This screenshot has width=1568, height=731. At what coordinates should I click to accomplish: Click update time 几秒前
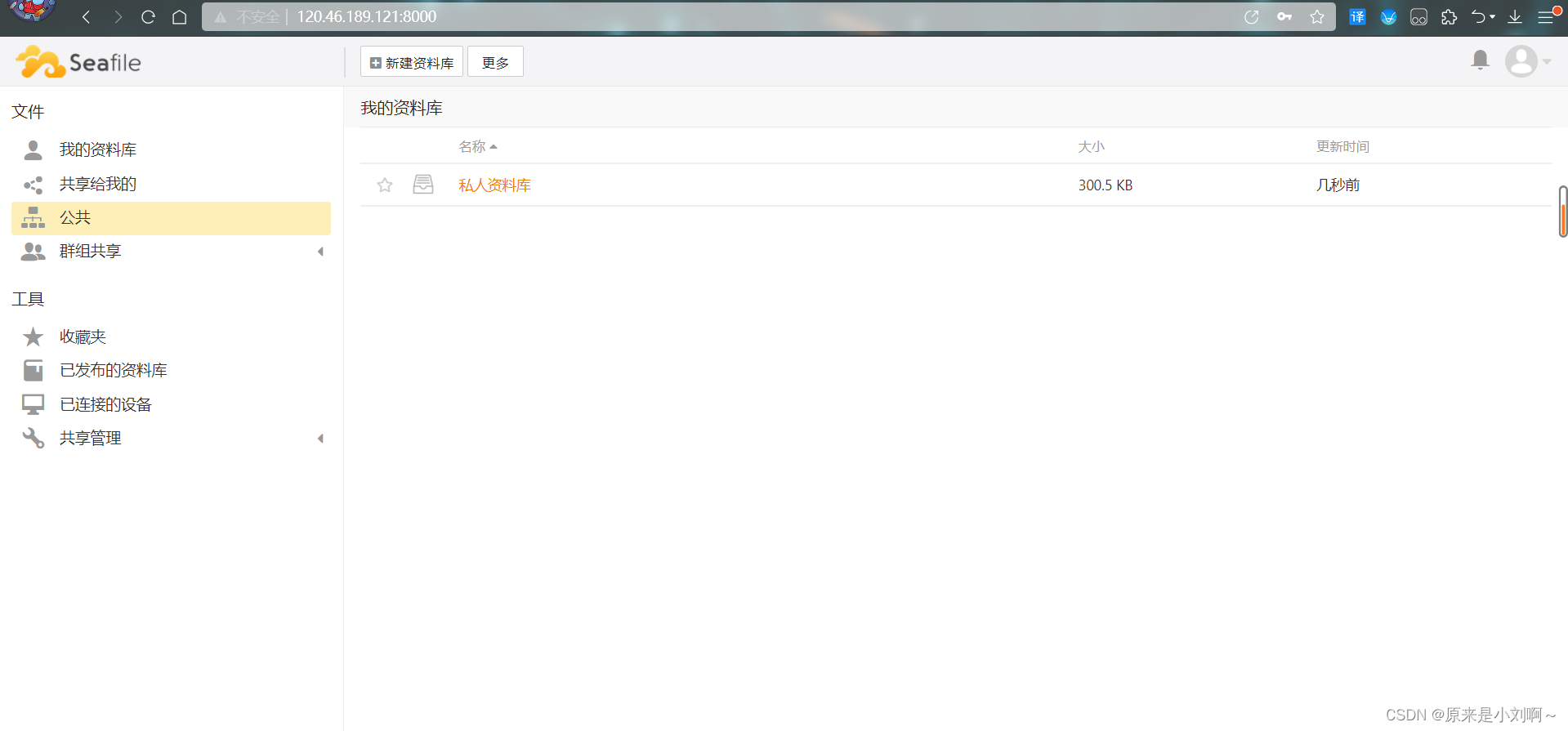coord(1338,185)
